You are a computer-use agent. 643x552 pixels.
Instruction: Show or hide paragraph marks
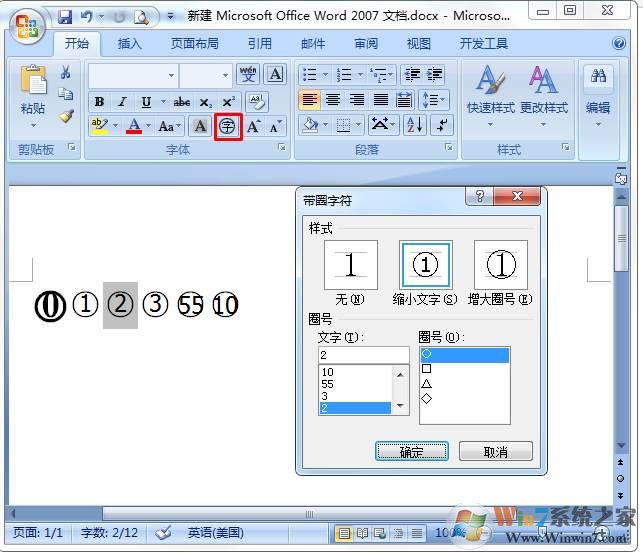[x=442, y=125]
